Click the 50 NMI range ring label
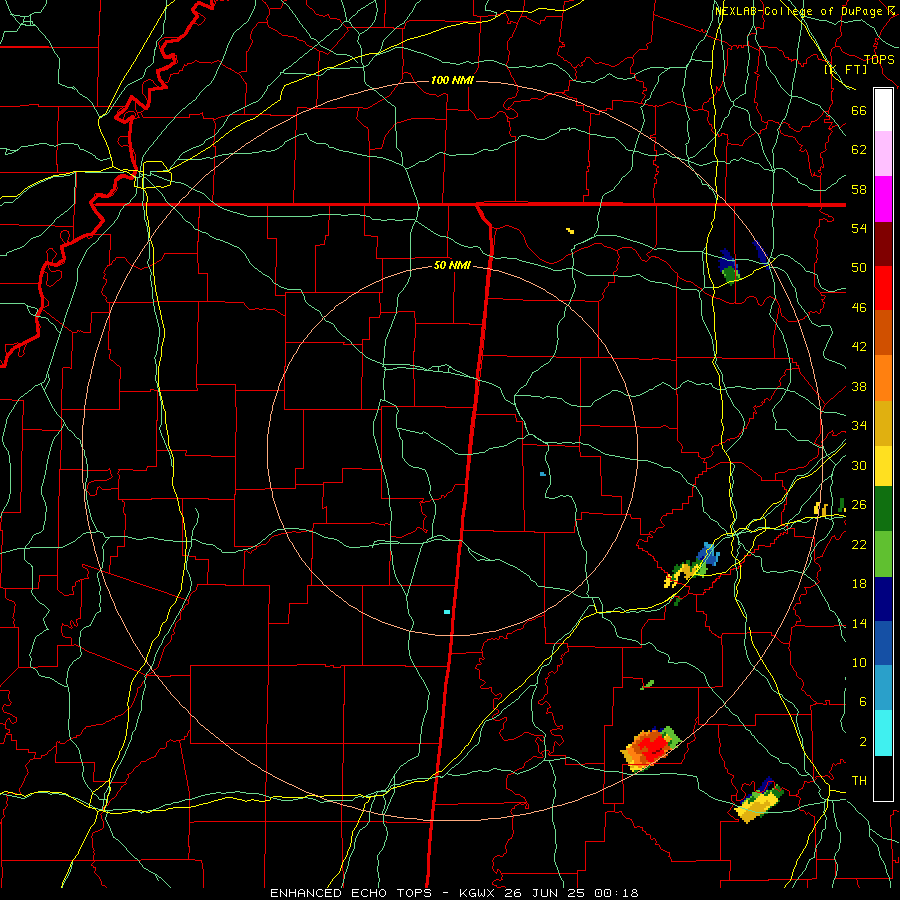This screenshot has height=900, width=900. (452, 265)
